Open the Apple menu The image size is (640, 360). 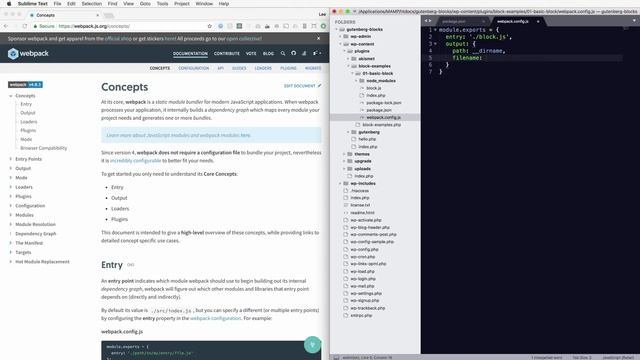(x=9, y=3)
